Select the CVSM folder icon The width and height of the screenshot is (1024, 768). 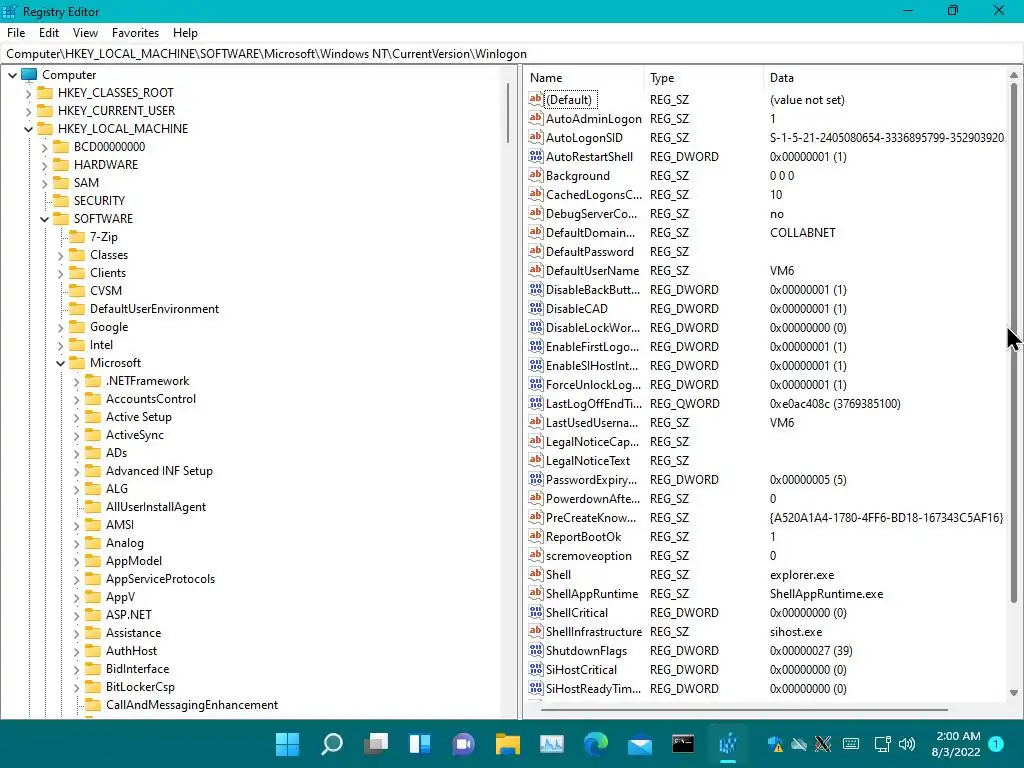coord(77,291)
